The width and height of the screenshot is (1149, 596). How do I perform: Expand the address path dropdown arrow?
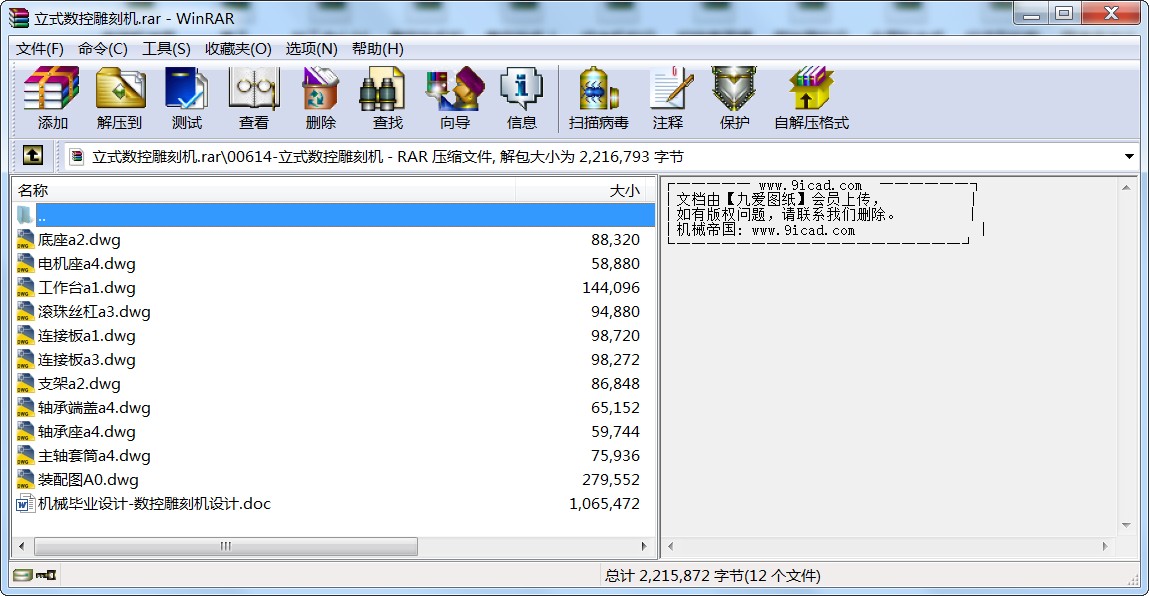(x=1128, y=156)
